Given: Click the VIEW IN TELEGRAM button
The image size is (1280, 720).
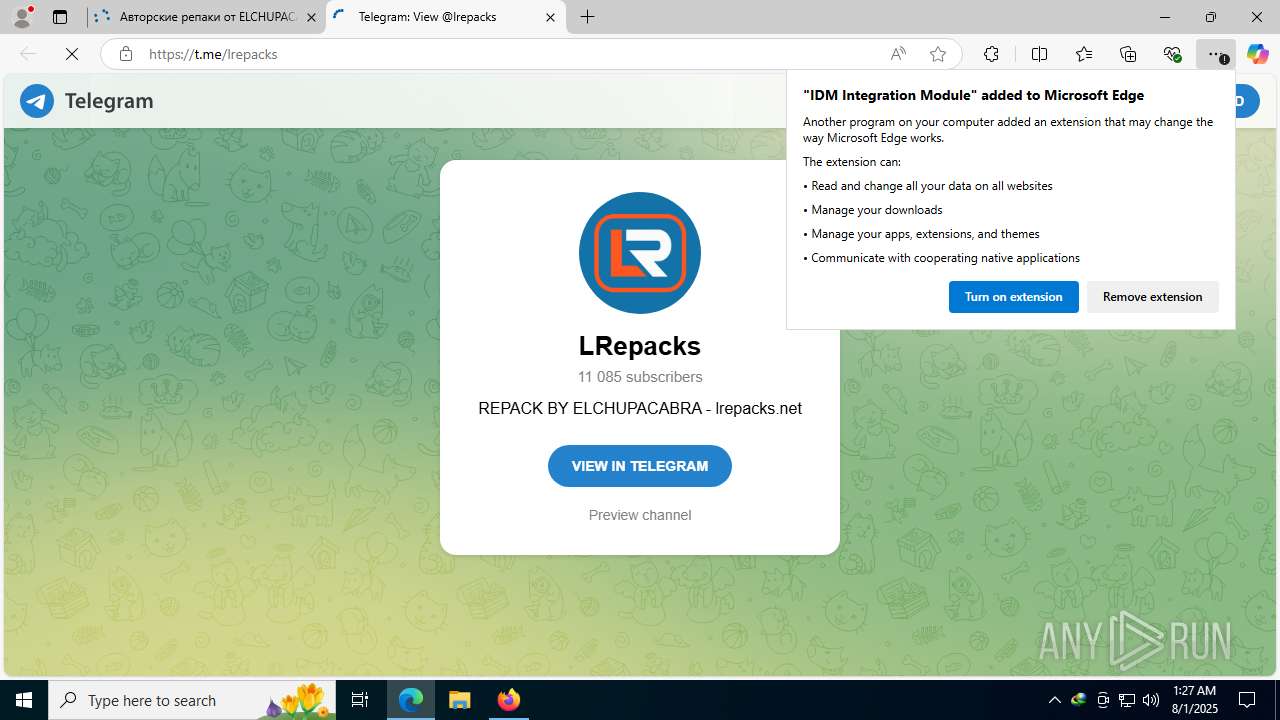Looking at the screenshot, I should point(640,466).
